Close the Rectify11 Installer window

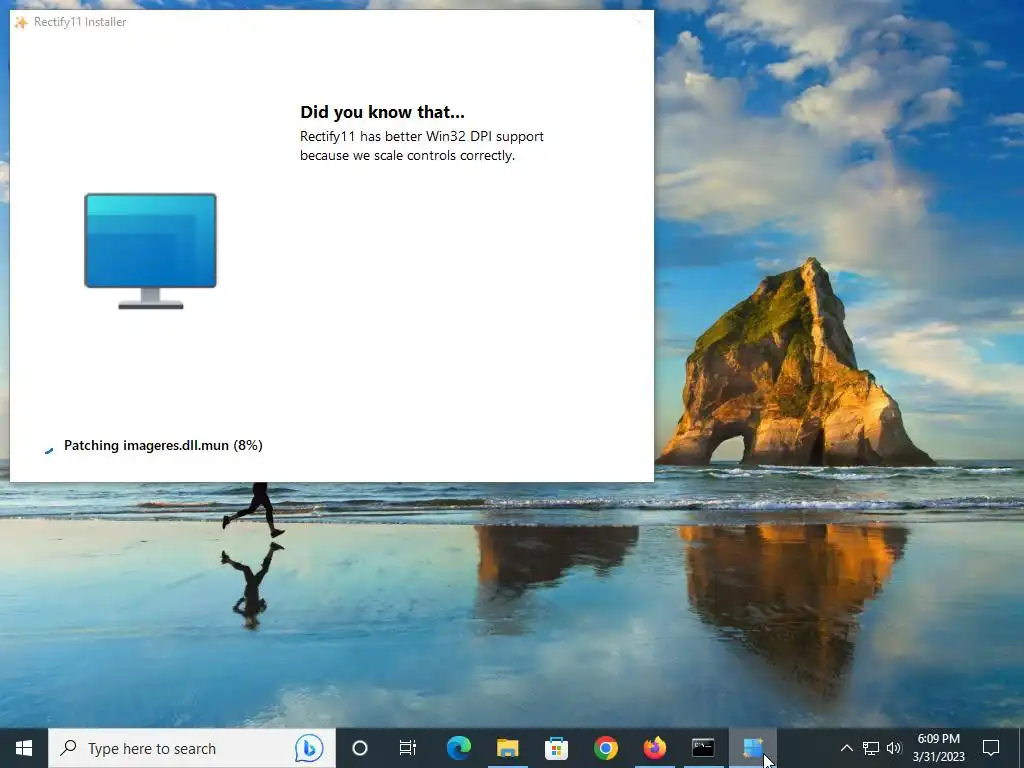click(x=639, y=22)
